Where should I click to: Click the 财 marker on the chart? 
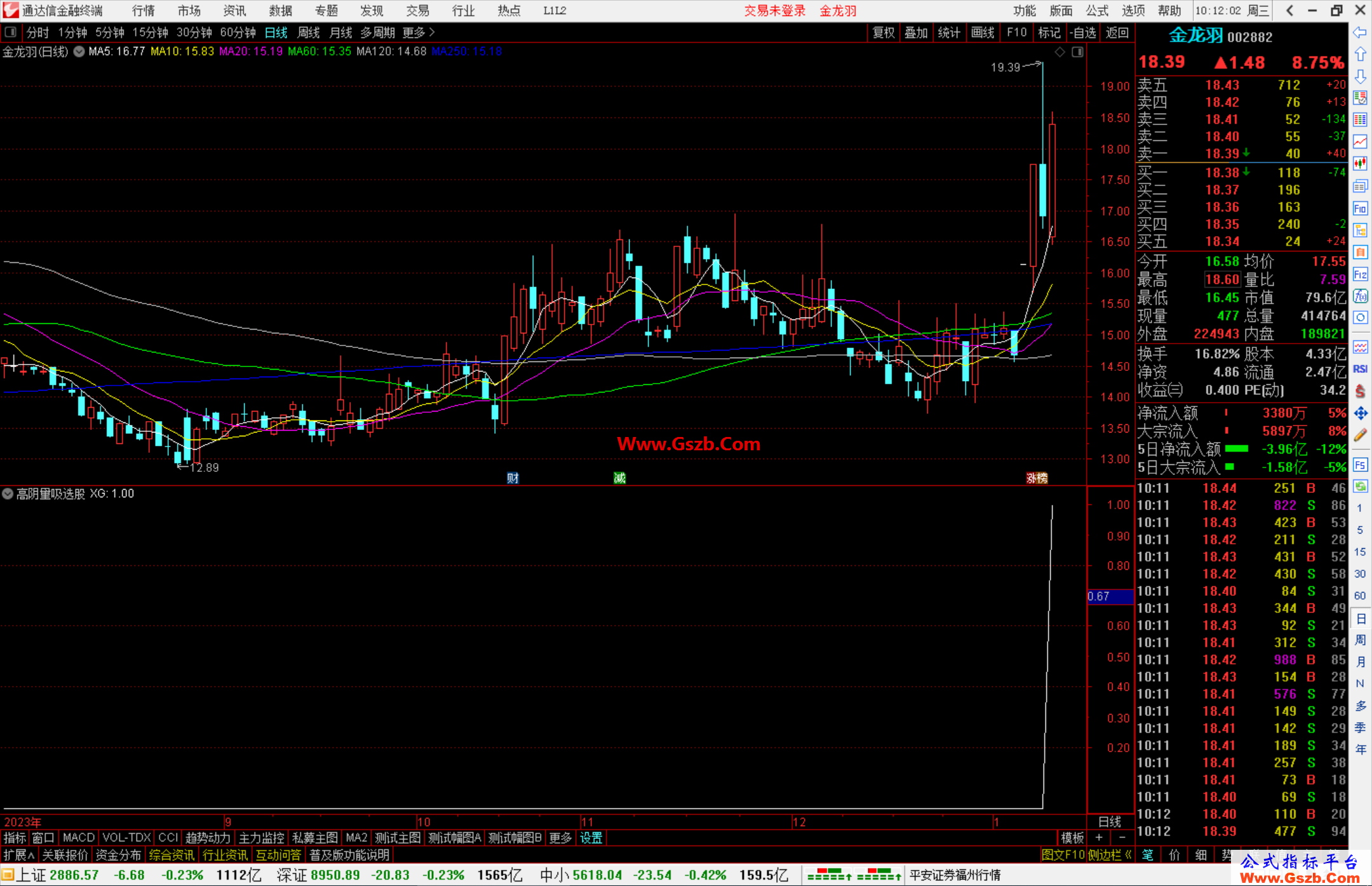click(513, 478)
